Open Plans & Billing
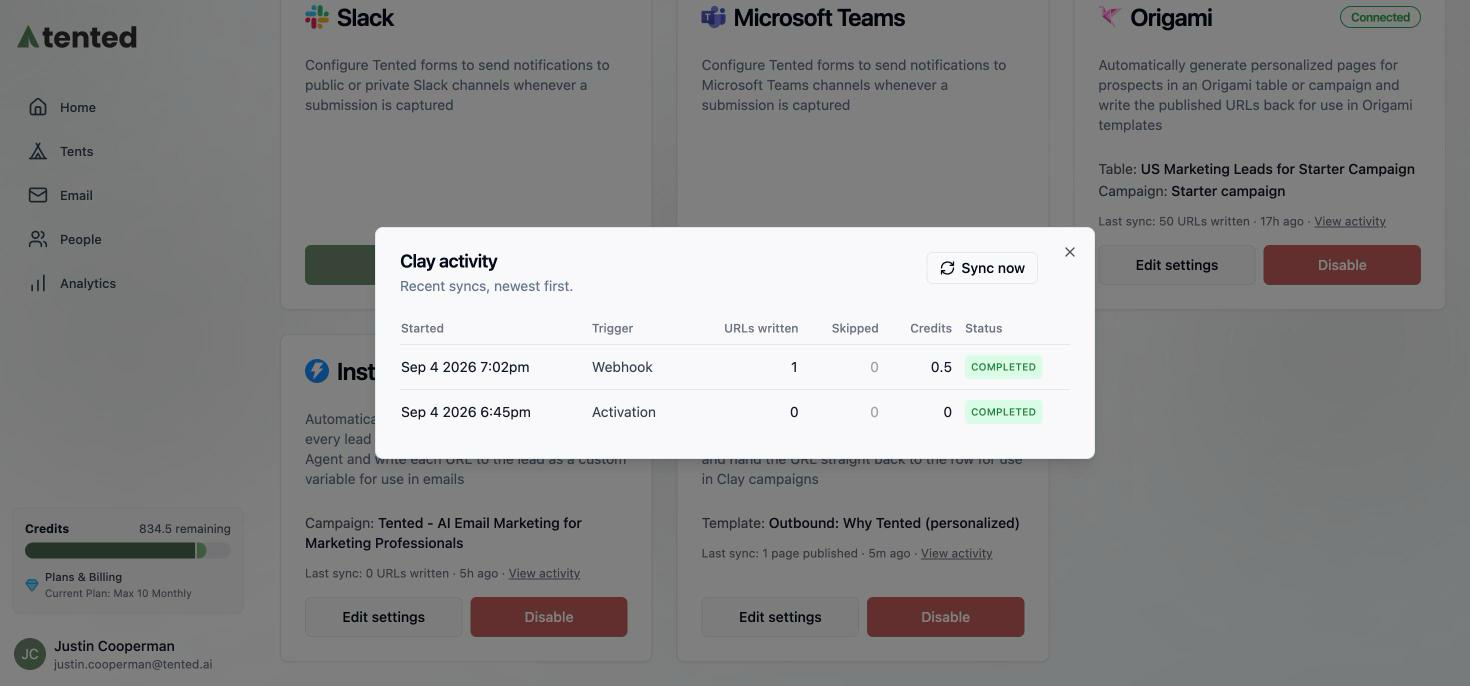This screenshot has height=686, width=1470. pos(83,577)
